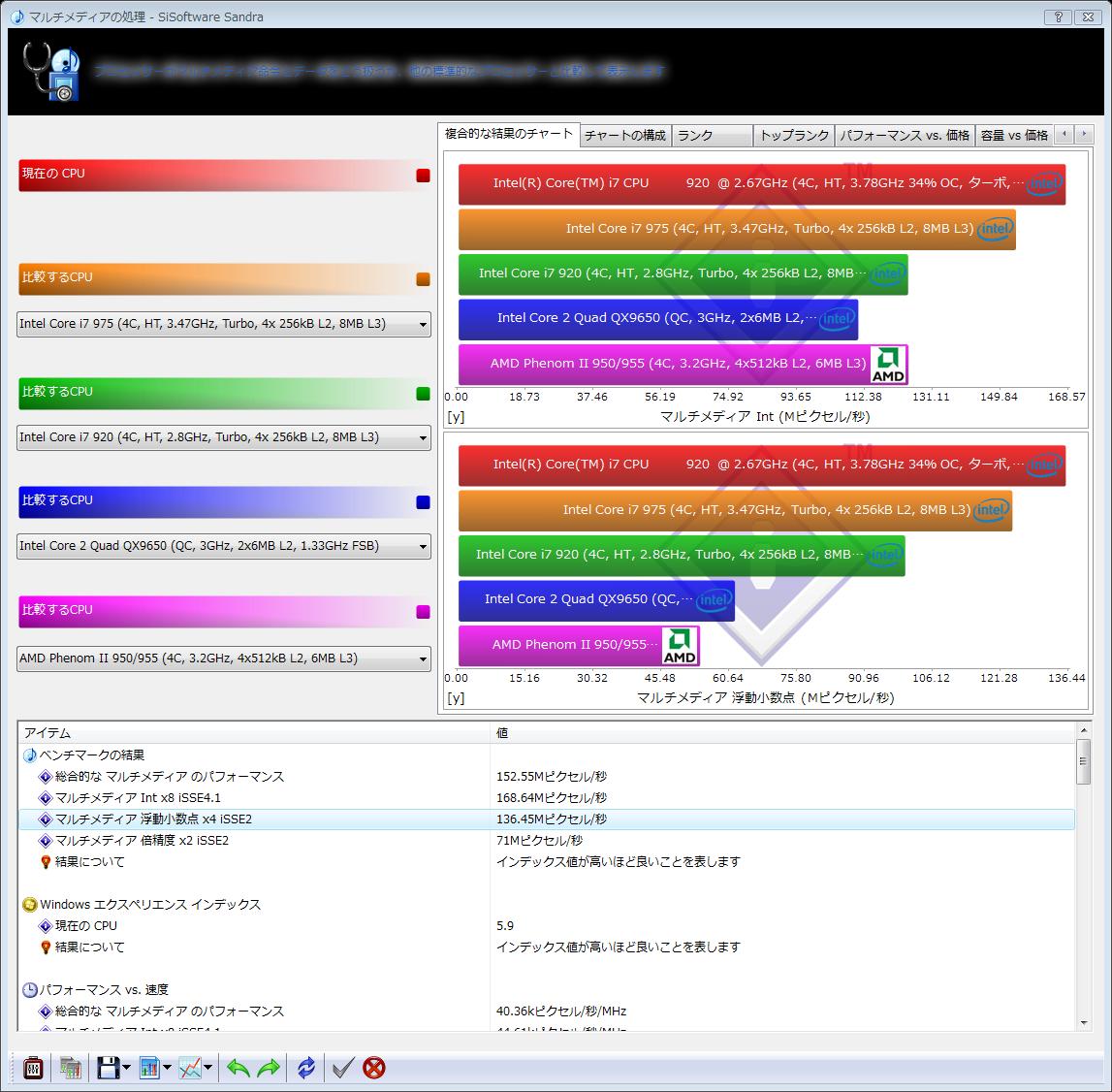Click the 71Mピクセル/秒 value

click(x=539, y=840)
